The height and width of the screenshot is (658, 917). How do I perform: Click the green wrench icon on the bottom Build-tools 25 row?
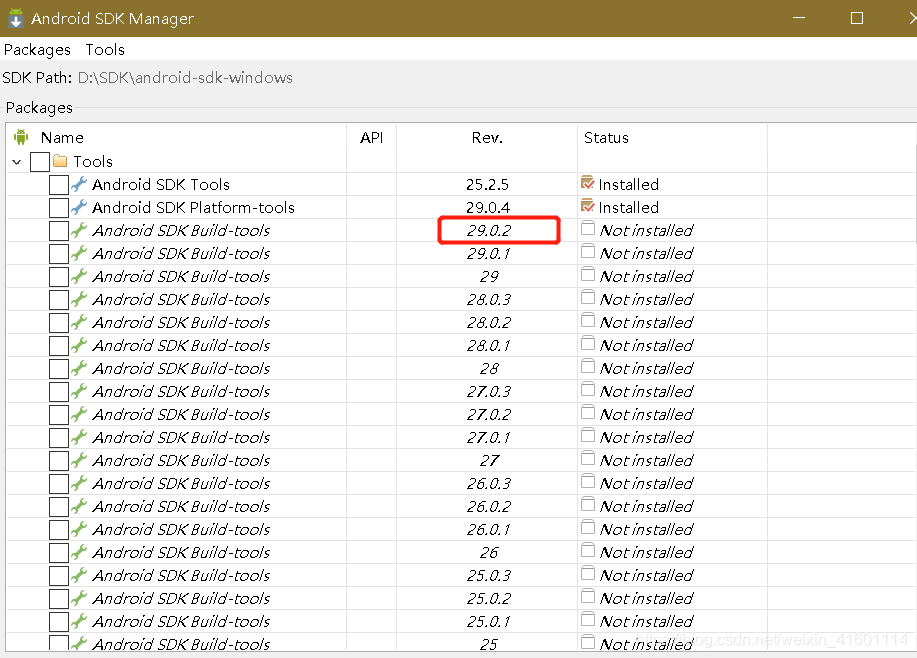point(78,643)
